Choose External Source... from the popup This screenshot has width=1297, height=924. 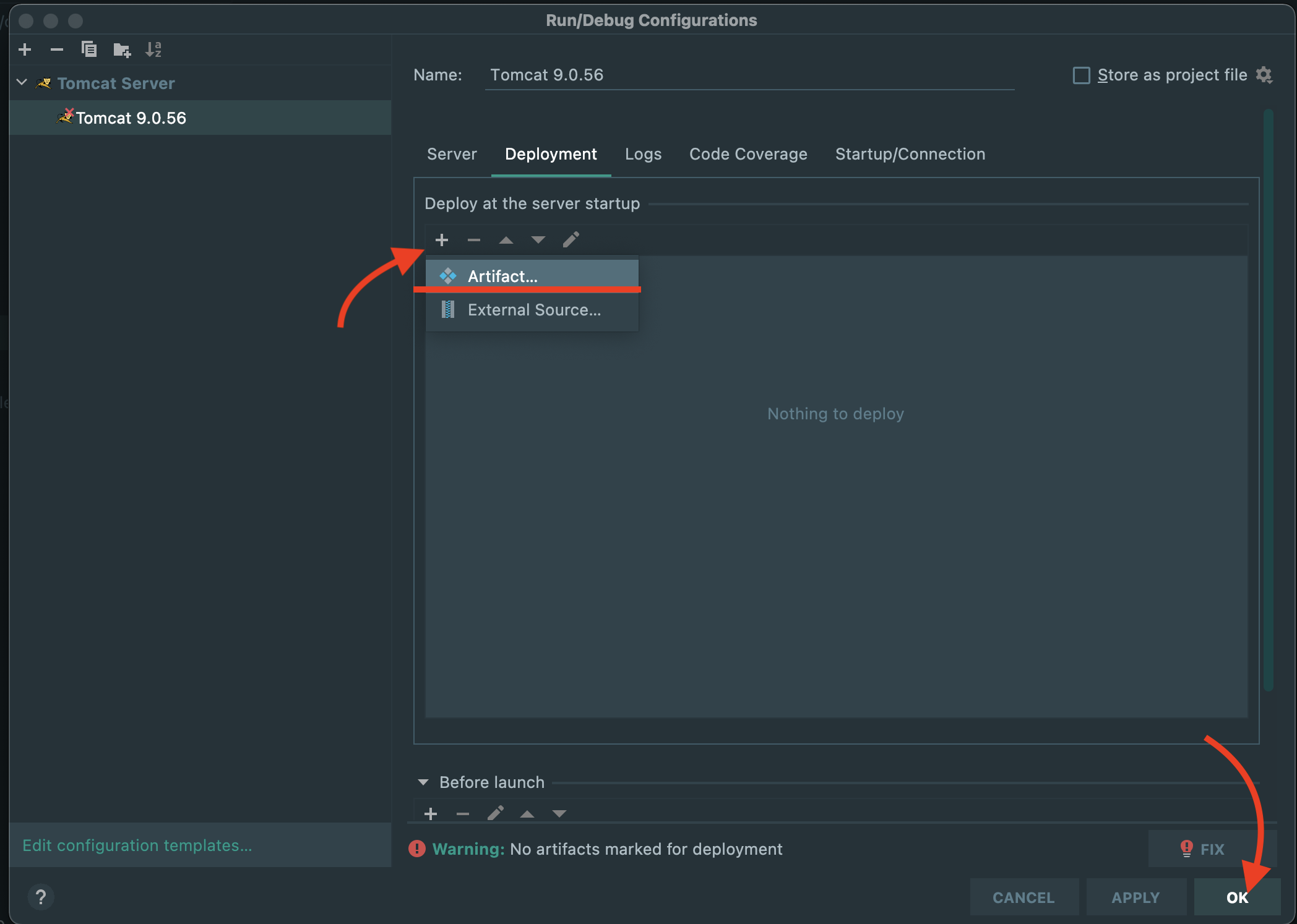pyautogui.click(x=533, y=310)
